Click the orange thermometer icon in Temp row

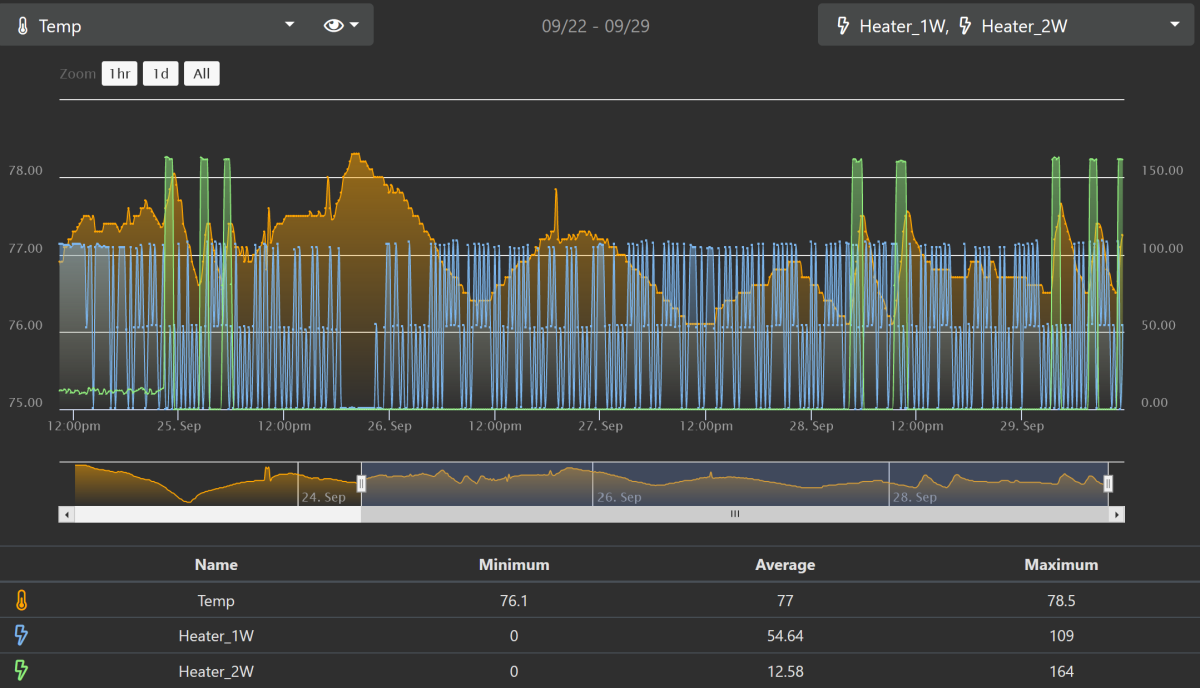[x=22, y=601]
